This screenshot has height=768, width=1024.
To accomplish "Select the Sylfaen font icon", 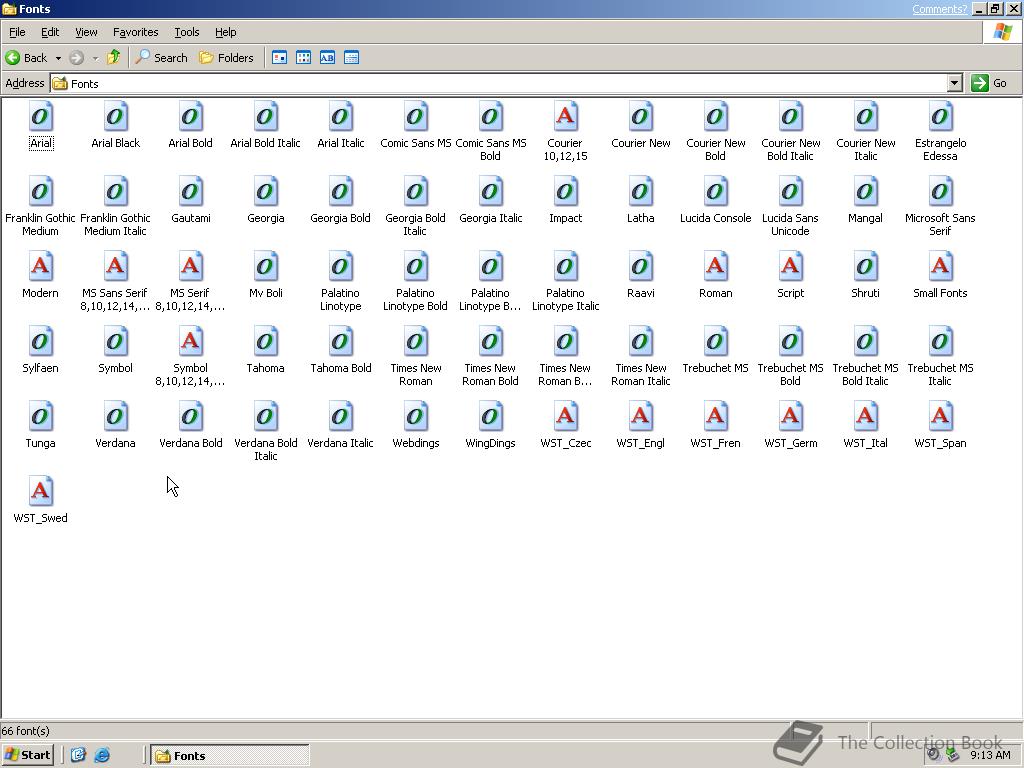I will pyautogui.click(x=40, y=342).
